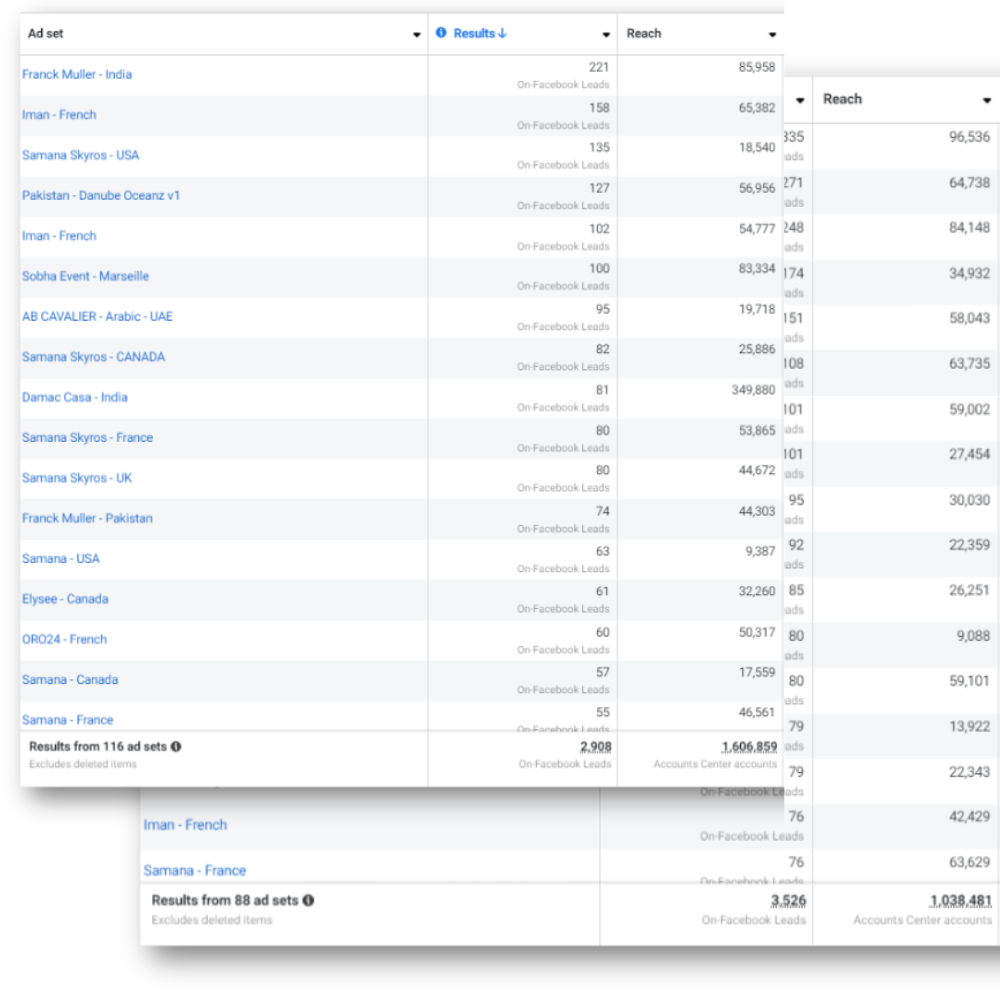Image resolution: width=1000 pixels, height=1000 pixels.
Task: Click the reach value 83,334
Action: (x=757, y=268)
